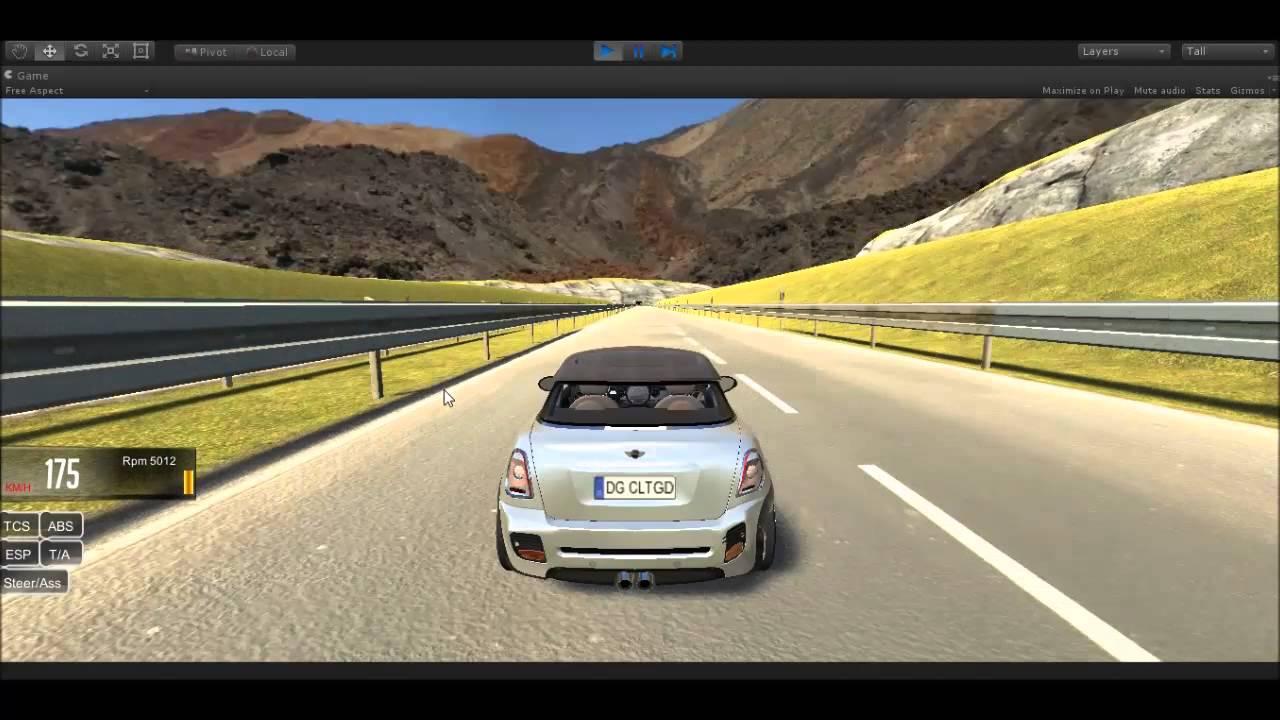Image resolution: width=1280 pixels, height=720 pixels.
Task: Show the Stats overlay
Action: 1207,91
